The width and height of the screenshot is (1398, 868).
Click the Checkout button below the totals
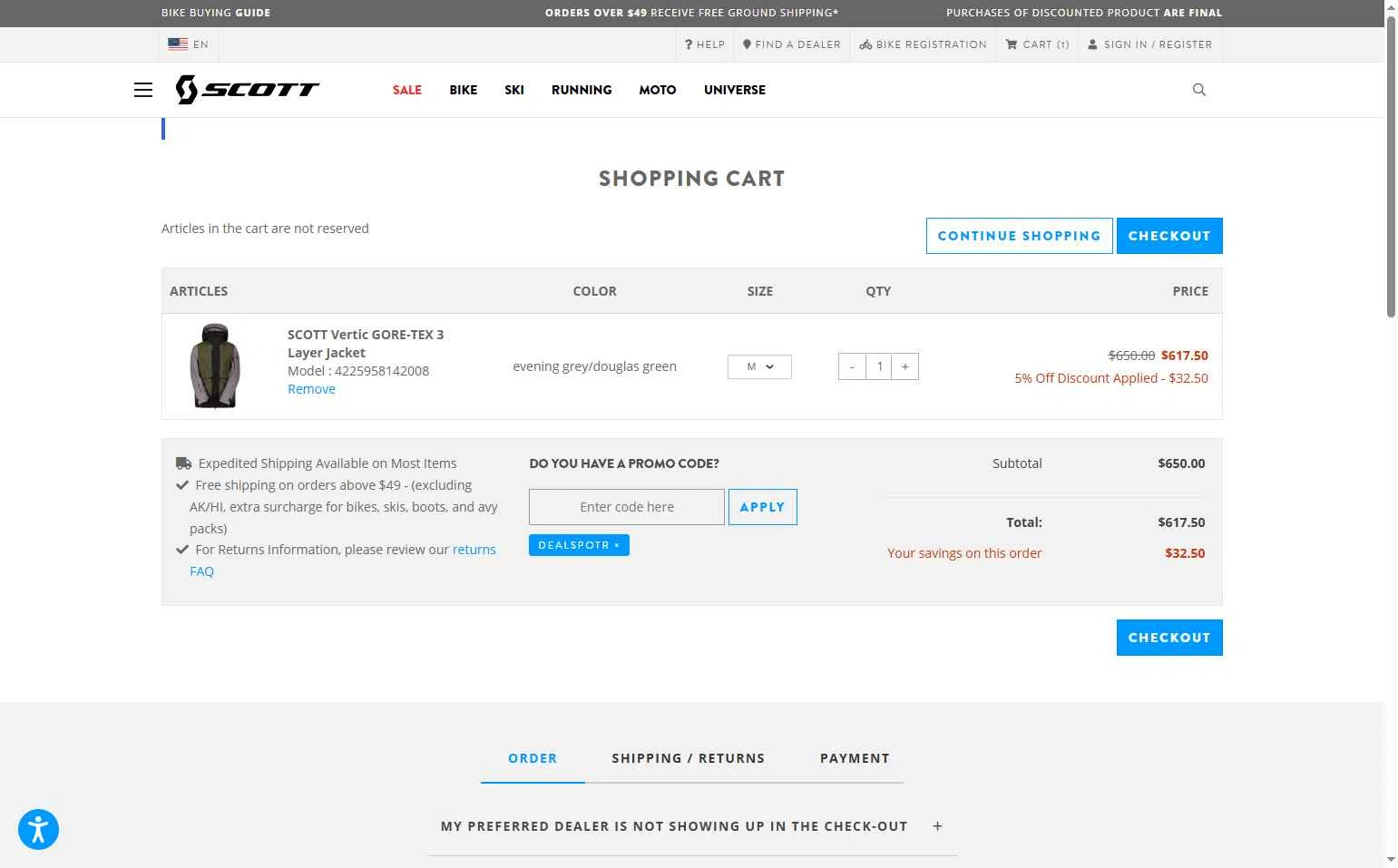click(1169, 638)
